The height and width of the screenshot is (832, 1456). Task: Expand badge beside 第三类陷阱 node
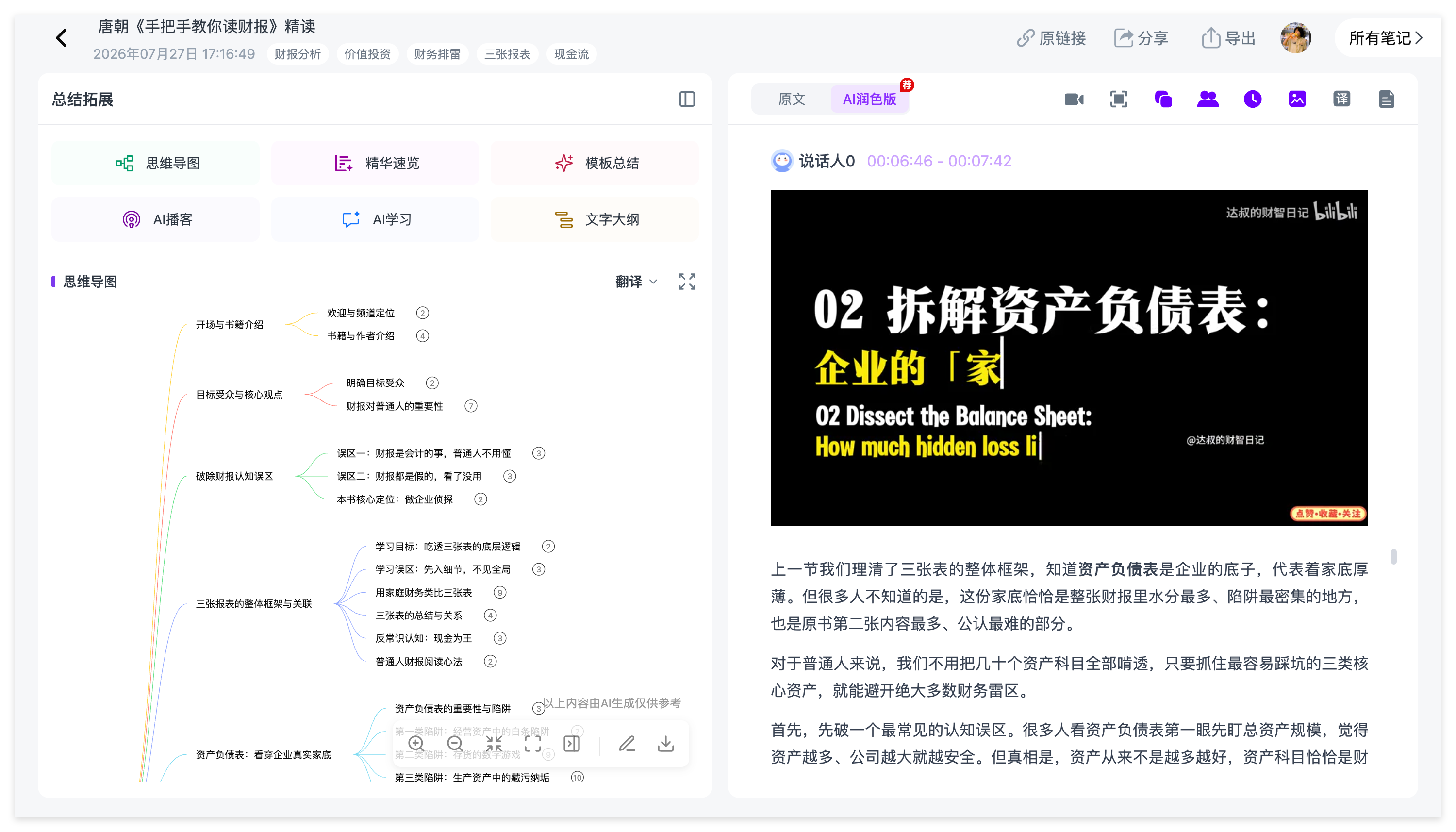(578, 777)
